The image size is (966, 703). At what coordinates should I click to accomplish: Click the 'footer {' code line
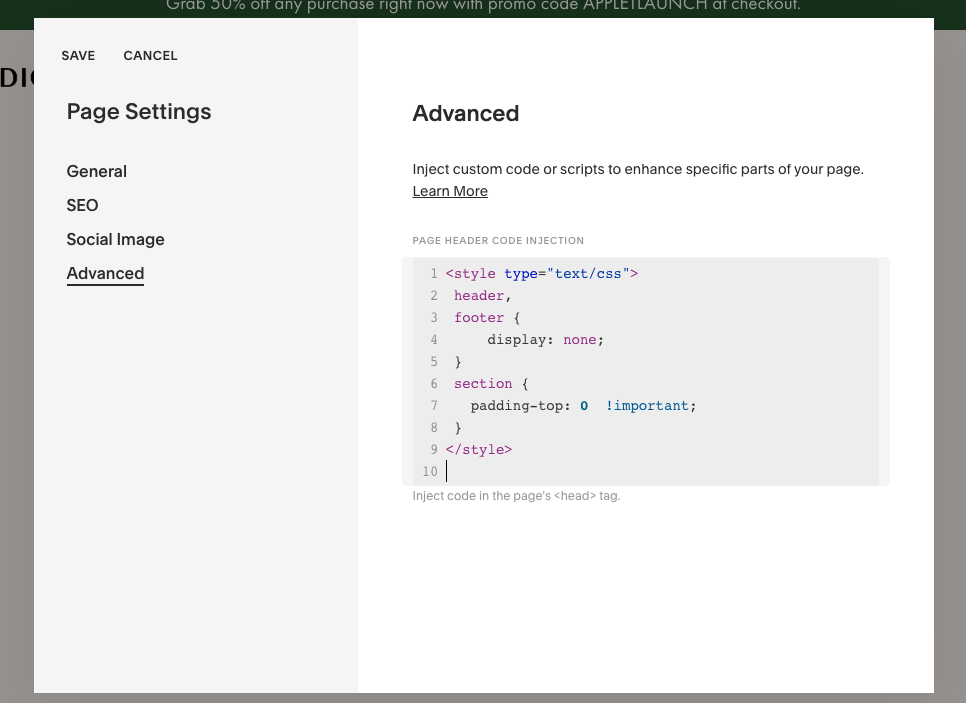[487, 318]
